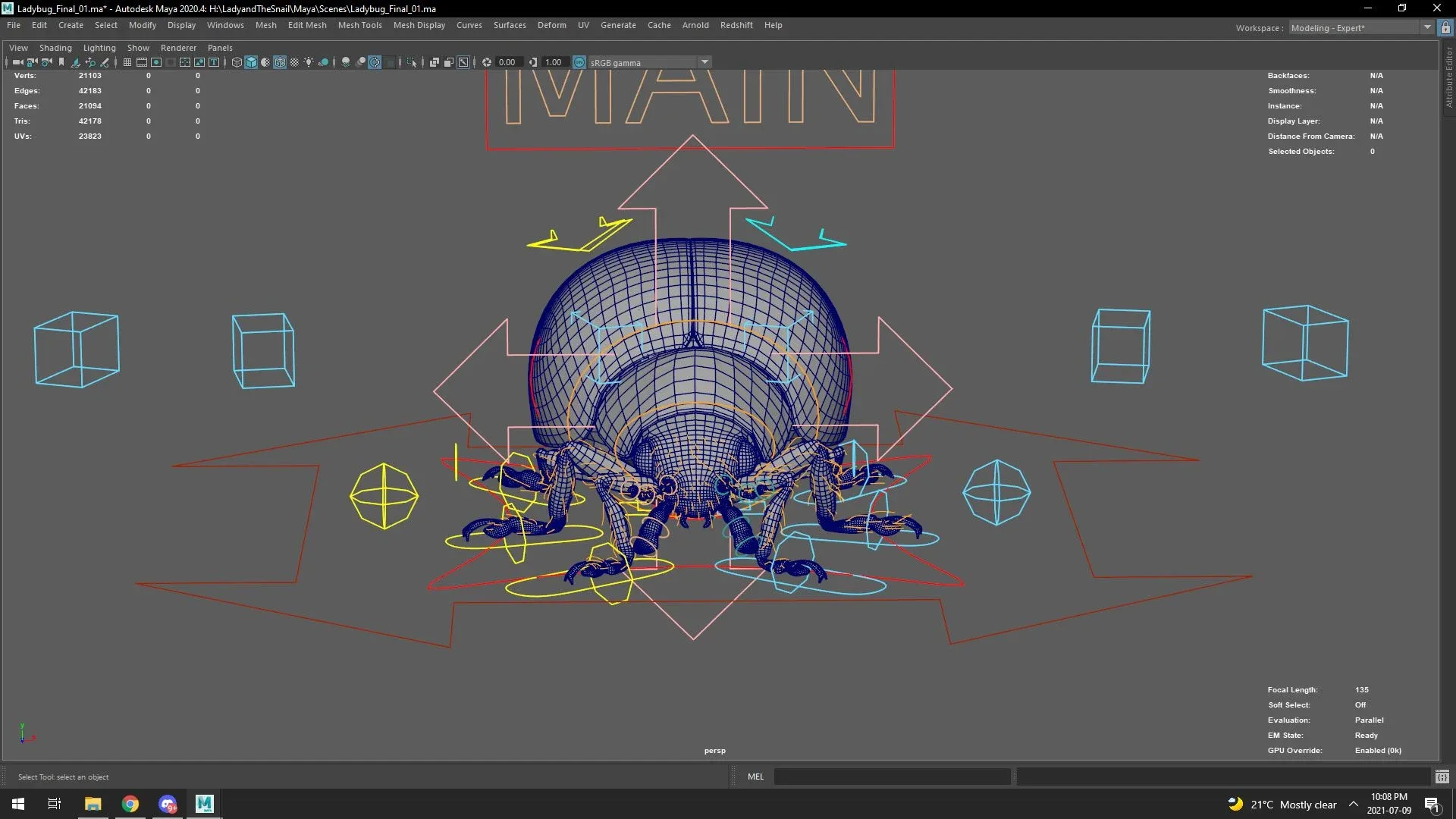Open the sRGB gamma view transform dropdown
Screen dimensions: 1456x819
coord(704,62)
